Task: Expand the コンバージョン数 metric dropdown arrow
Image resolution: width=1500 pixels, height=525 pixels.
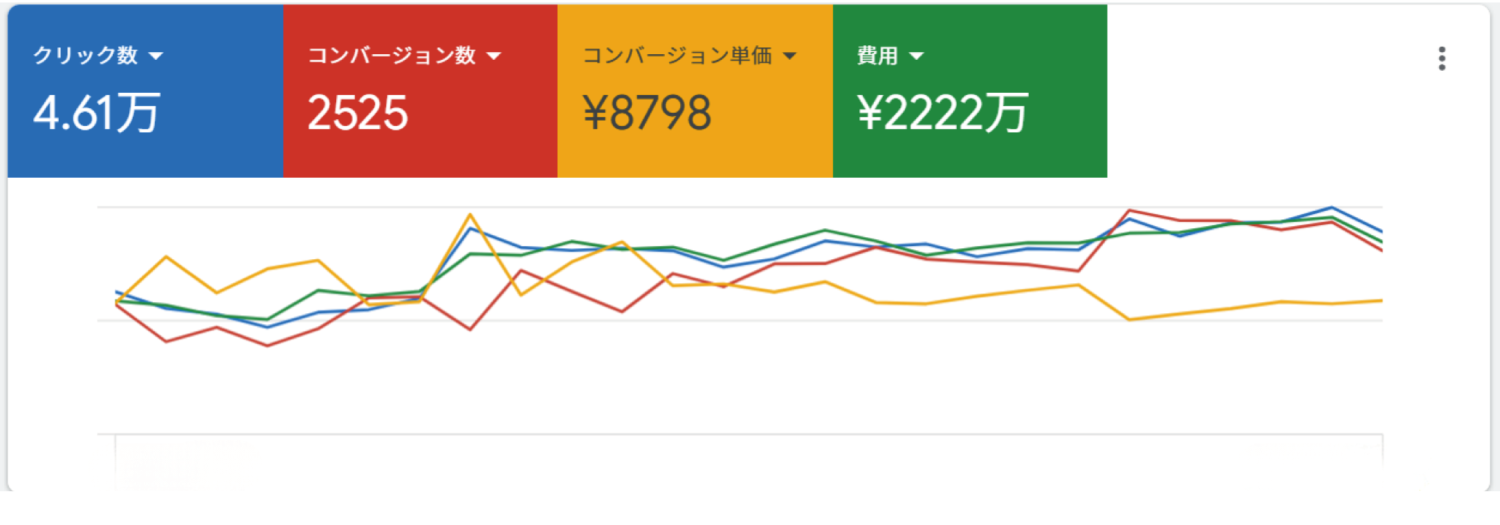Action: (x=493, y=57)
